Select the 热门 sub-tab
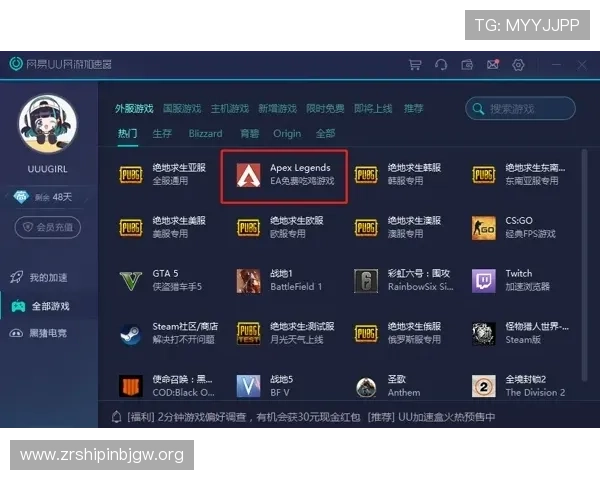Screen dimensions: 600x480 [127, 134]
